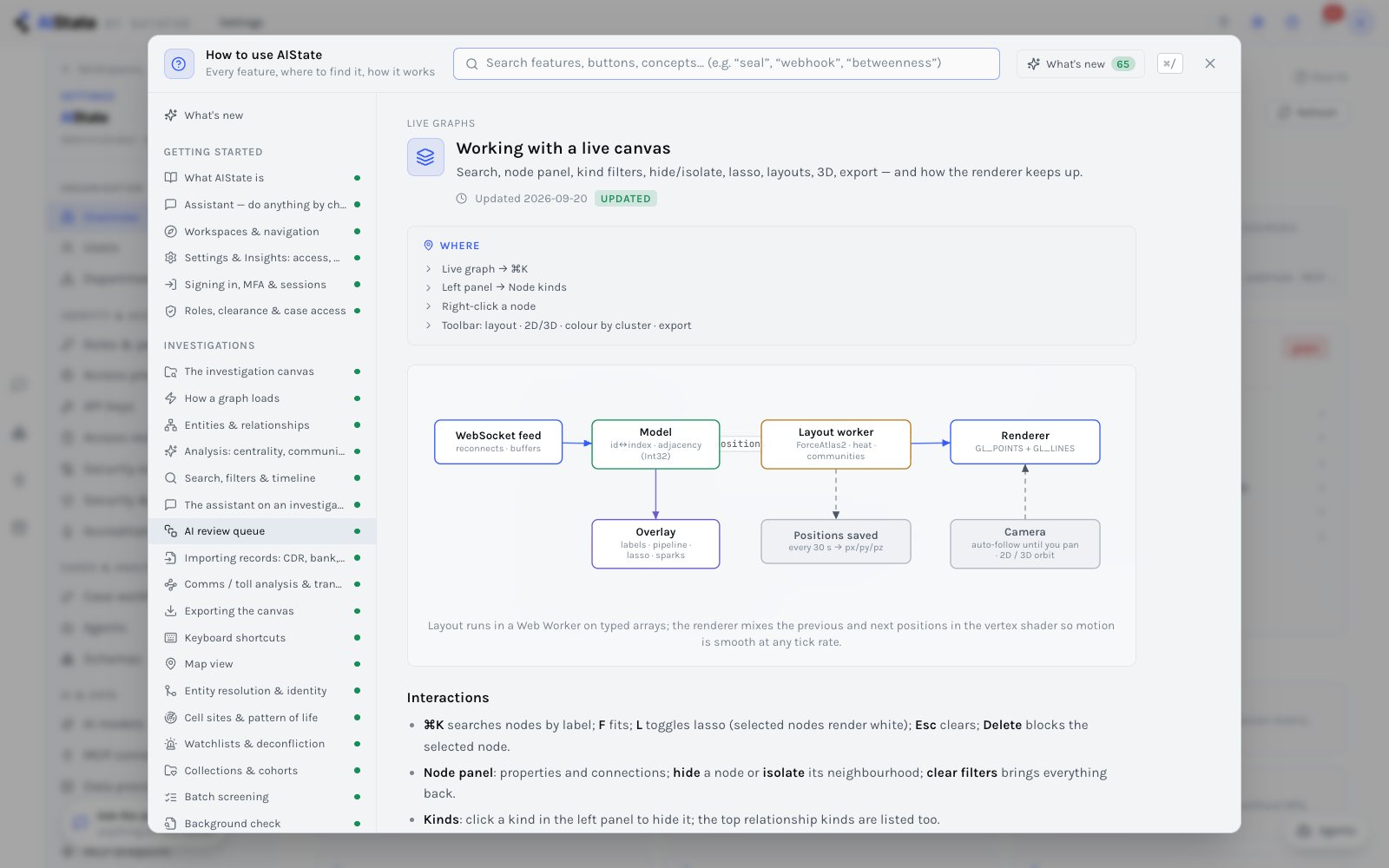Click the WebSocket feed diagram node

click(x=498, y=442)
